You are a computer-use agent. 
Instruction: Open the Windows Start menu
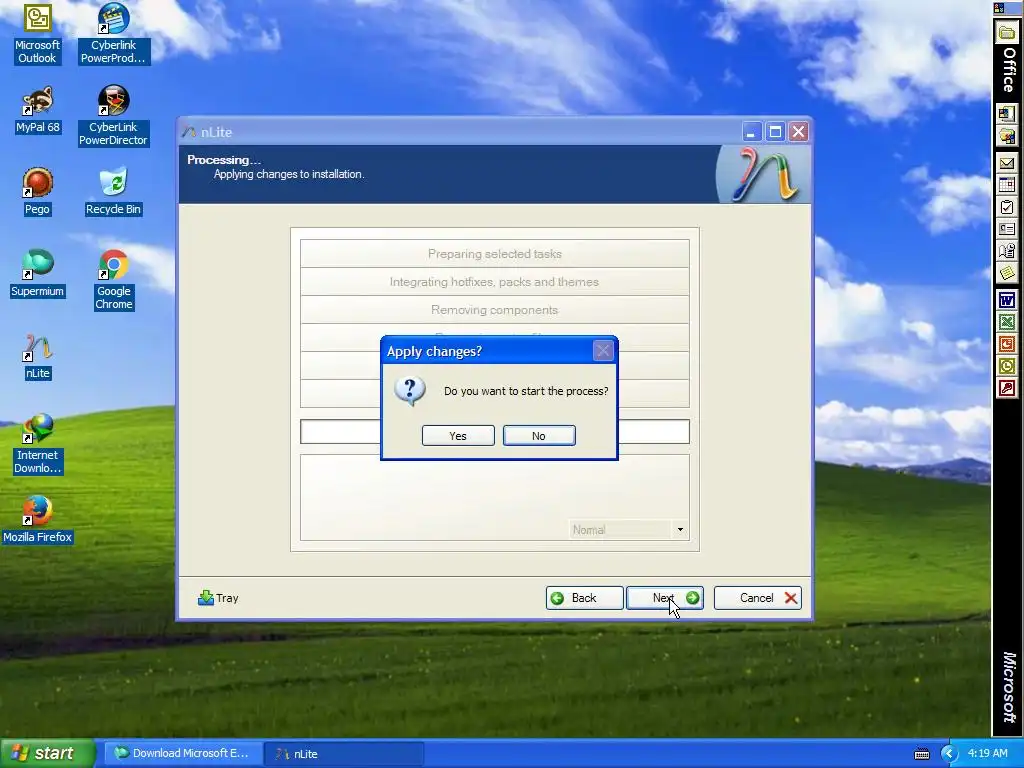[x=46, y=754]
